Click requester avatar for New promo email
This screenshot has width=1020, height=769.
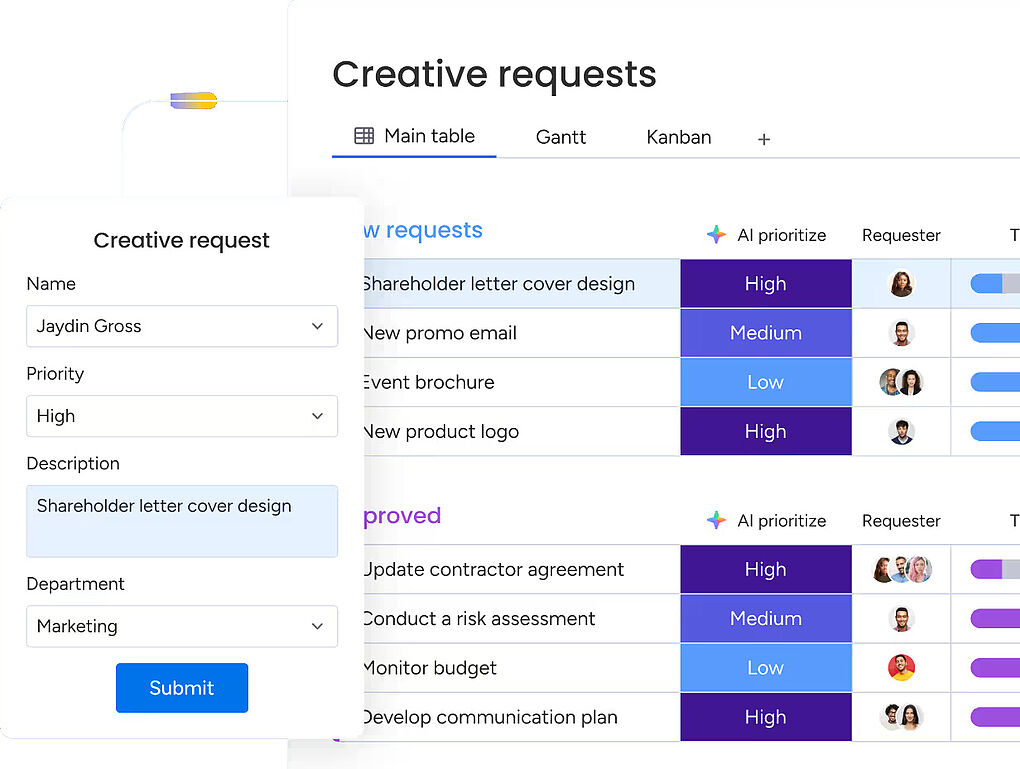[901, 333]
